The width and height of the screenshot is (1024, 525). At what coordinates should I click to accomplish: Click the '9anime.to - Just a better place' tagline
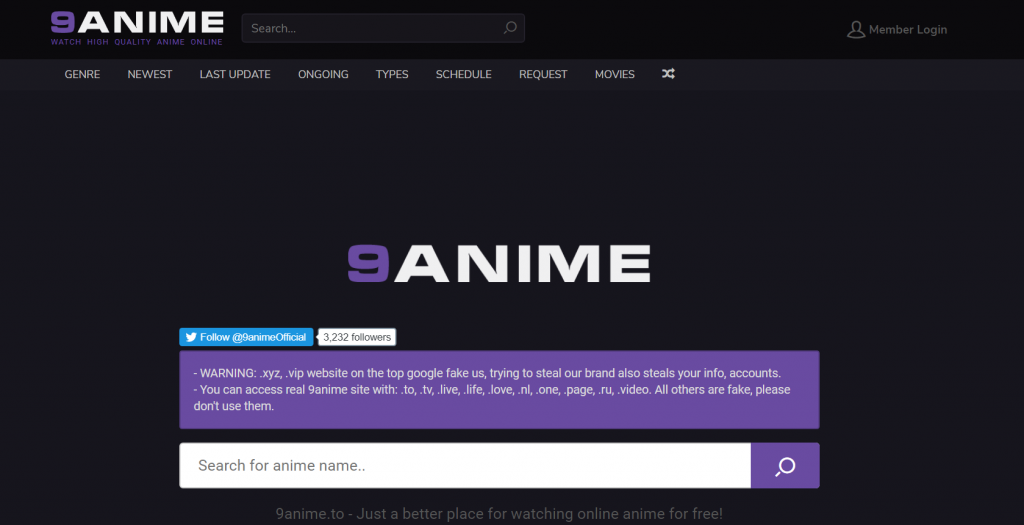pyautogui.click(x=499, y=514)
